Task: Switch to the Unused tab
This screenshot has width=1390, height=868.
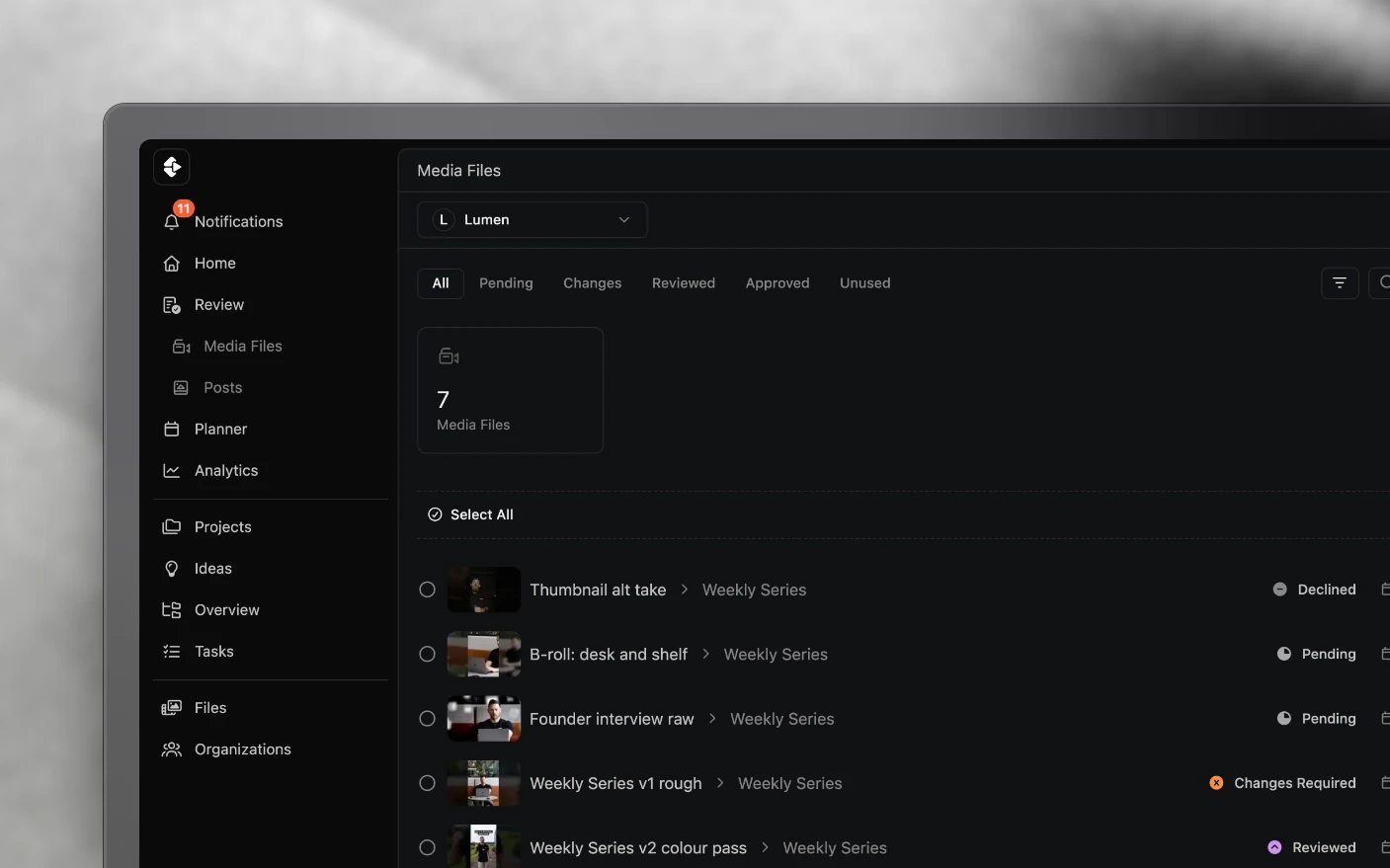Action: (x=865, y=283)
